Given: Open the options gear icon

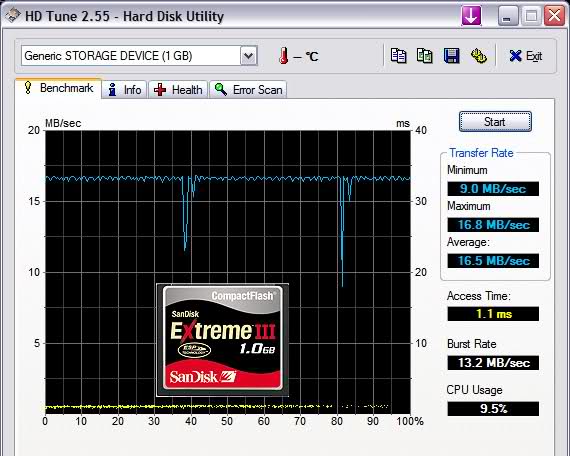Looking at the screenshot, I should pos(478,56).
